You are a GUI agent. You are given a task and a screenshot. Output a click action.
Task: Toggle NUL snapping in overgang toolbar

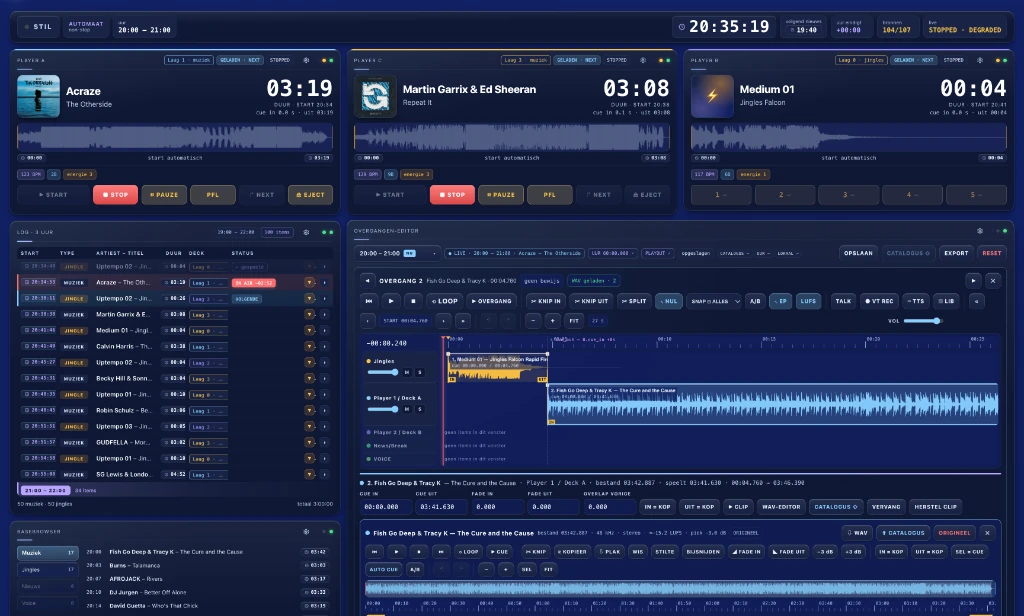(x=668, y=301)
